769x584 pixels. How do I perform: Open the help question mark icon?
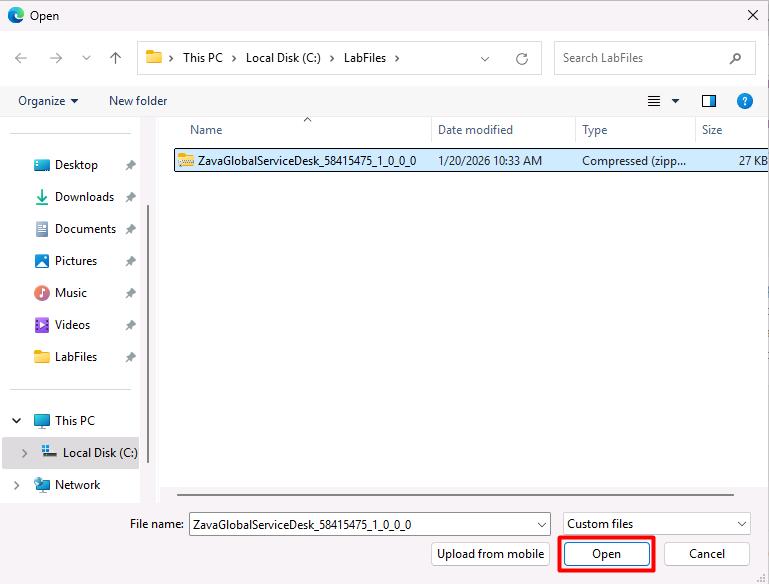click(744, 101)
